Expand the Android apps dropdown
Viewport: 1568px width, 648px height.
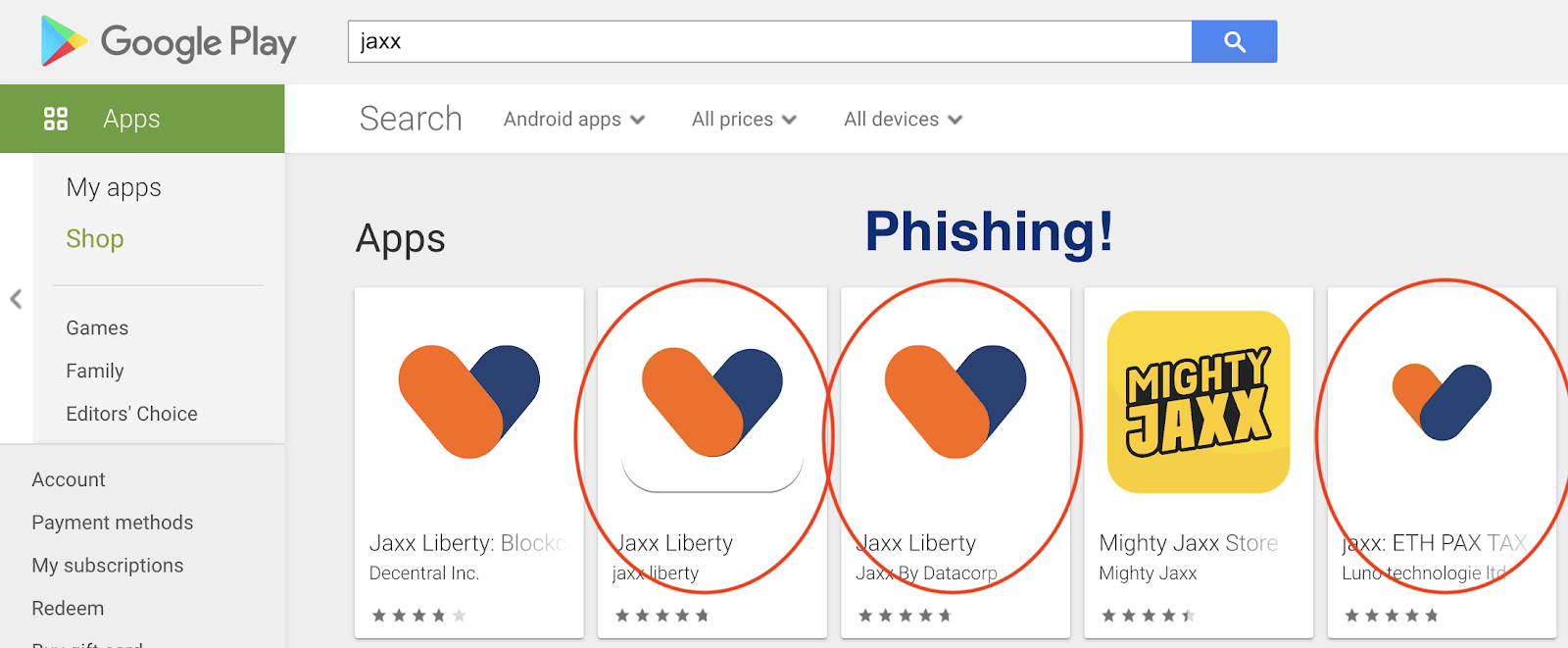click(x=573, y=120)
